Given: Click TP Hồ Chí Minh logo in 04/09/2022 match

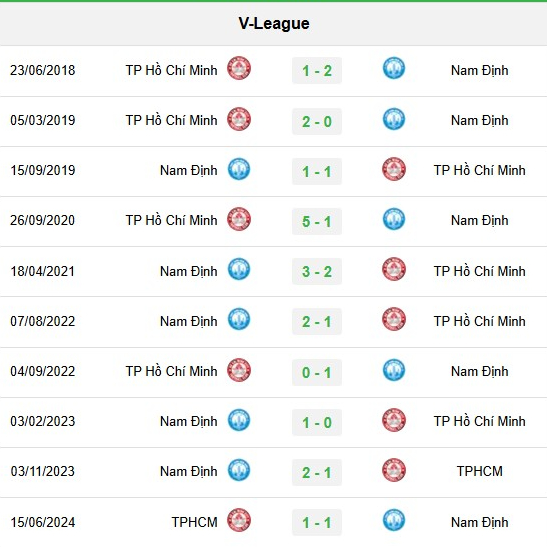Looking at the screenshot, I should [239, 370].
